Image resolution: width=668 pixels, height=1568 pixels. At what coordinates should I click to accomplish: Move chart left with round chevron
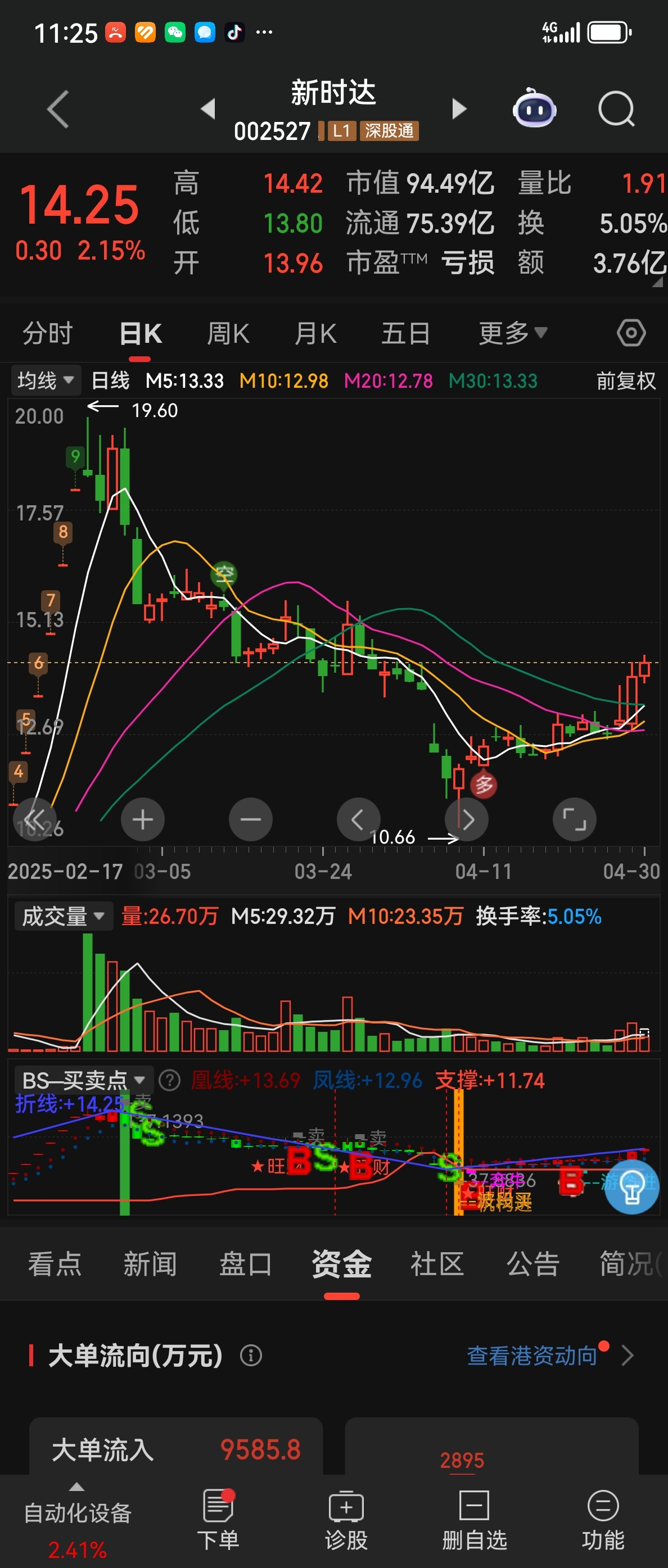358,819
